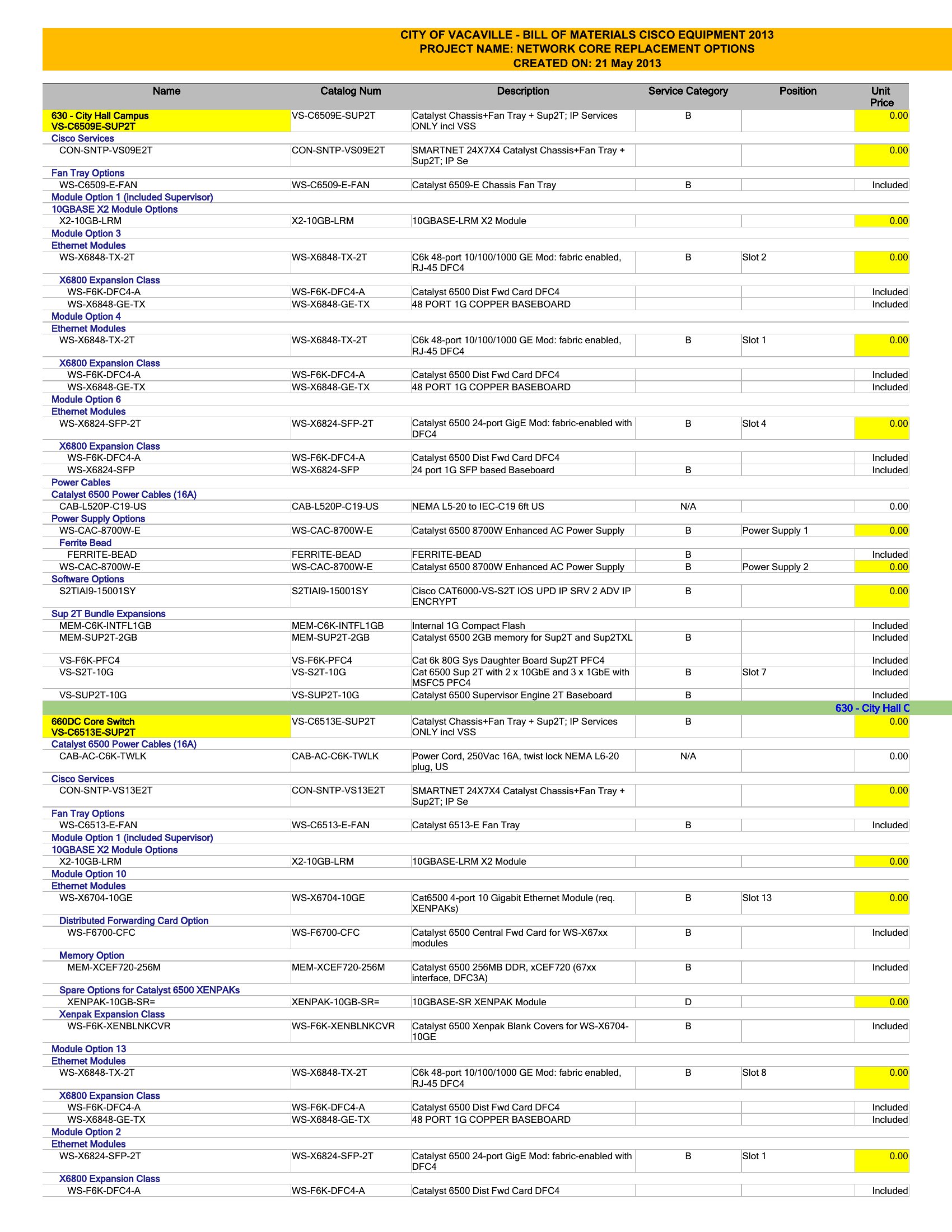Select "VS-S2T-10G" in the Name column
Screen dimensions: 952x1232
pyautogui.click(x=86, y=673)
